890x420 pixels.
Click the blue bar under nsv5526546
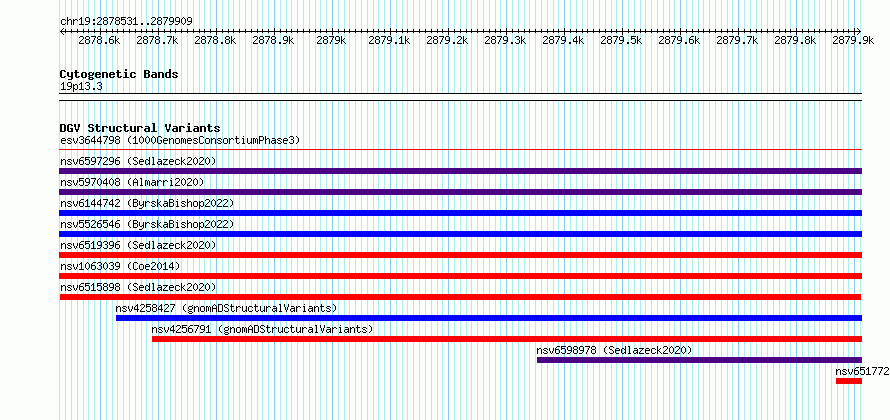click(x=461, y=234)
